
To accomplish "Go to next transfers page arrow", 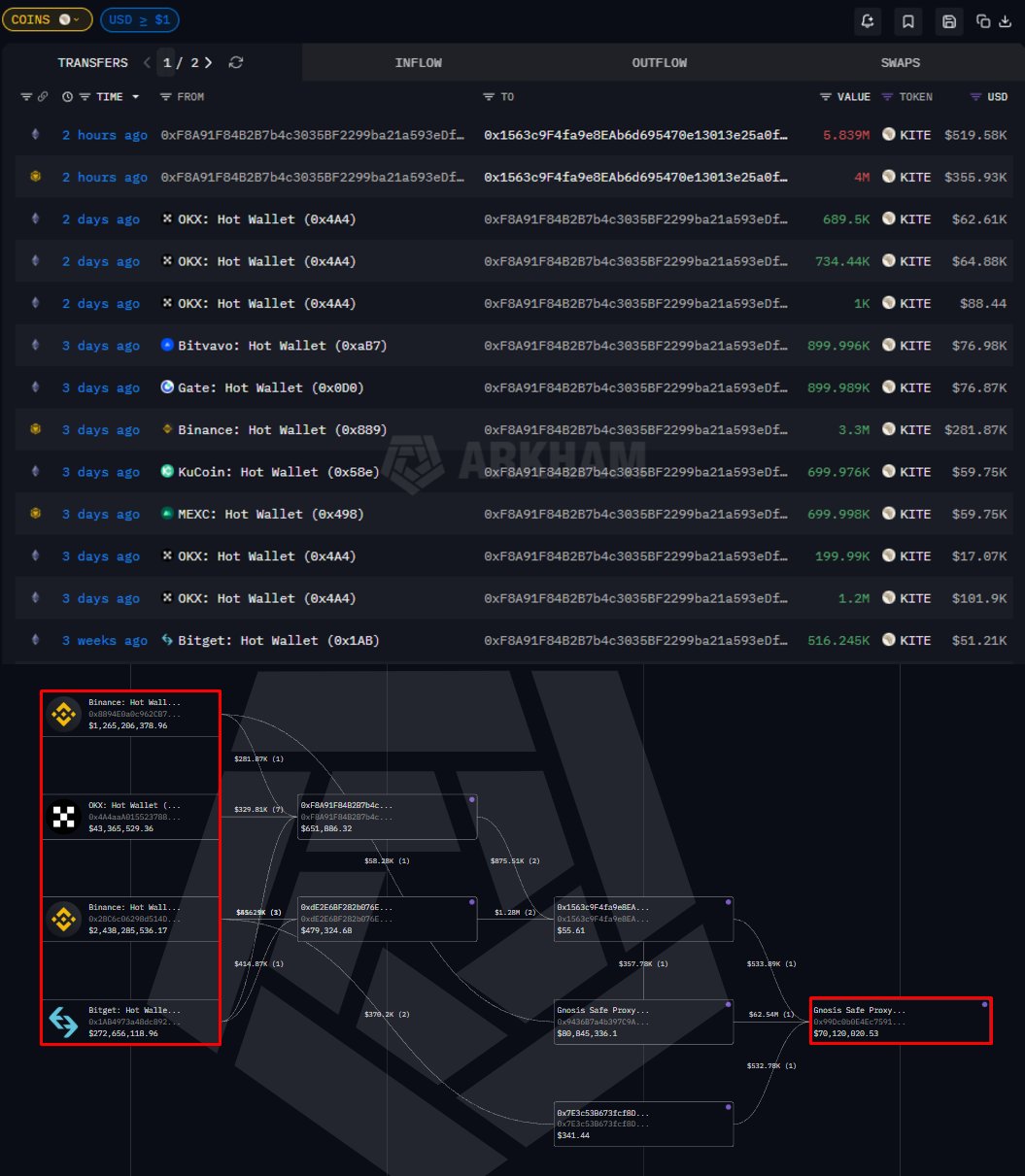I will pos(209,62).
